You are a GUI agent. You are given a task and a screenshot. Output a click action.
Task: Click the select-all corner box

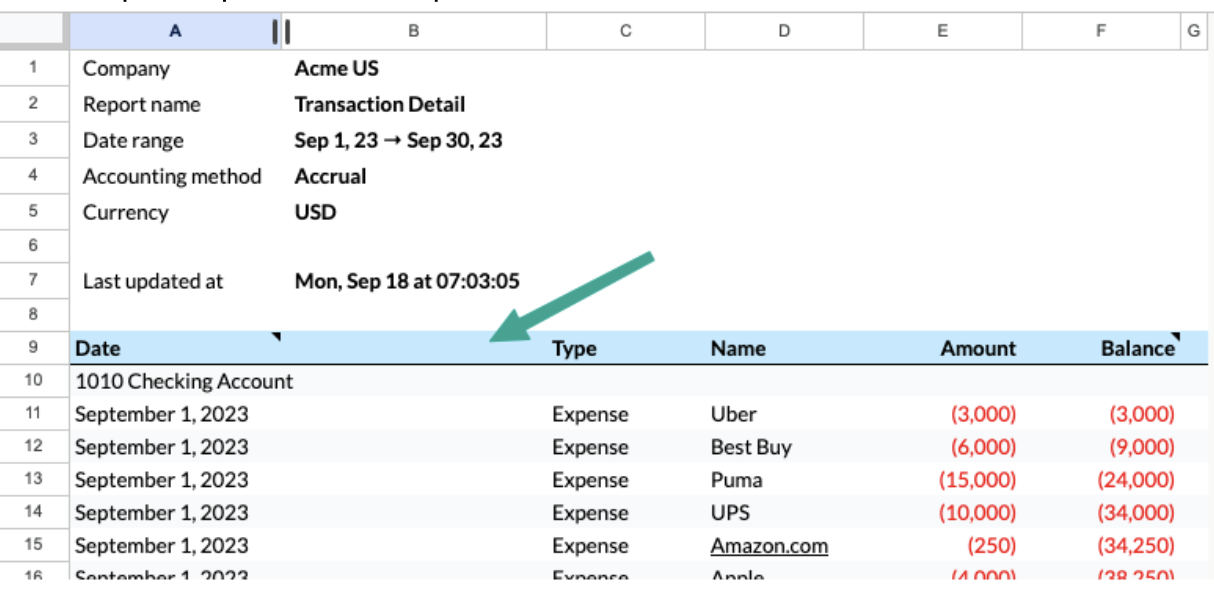tap(35, 31)
